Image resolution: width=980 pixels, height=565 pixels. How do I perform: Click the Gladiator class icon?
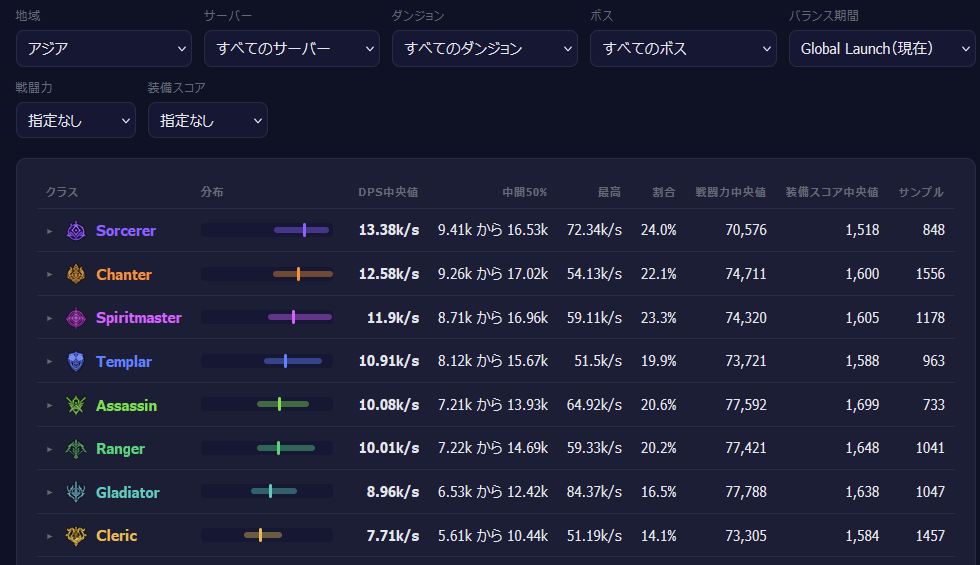coord(76,492)
